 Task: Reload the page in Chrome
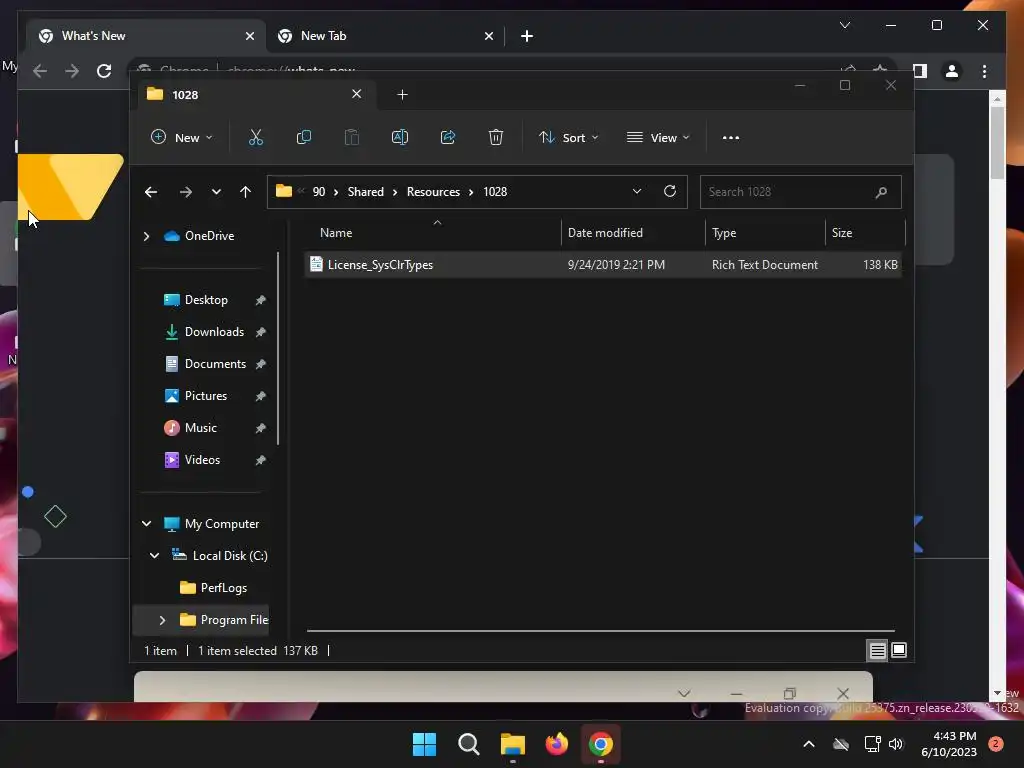[104, 71]
